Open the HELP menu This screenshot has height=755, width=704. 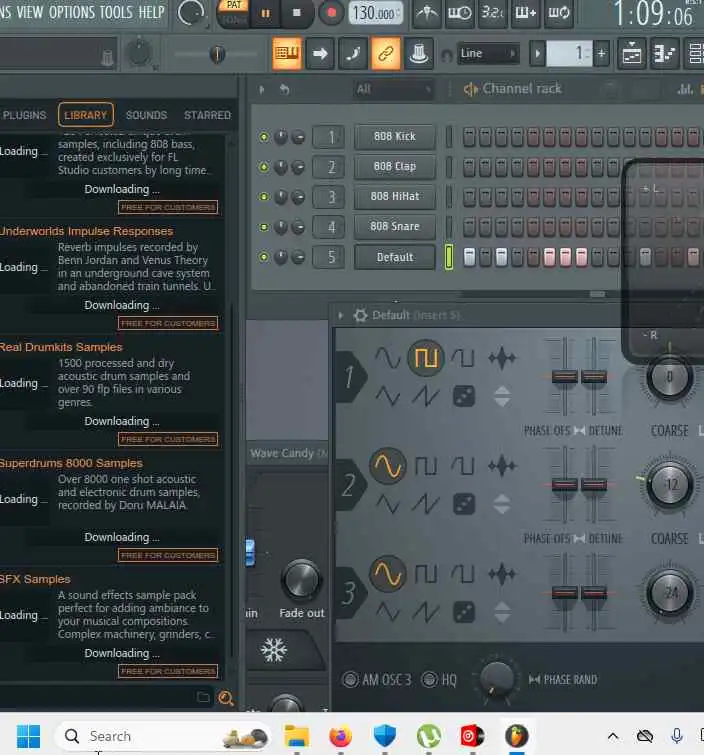(x=151, y=12)
